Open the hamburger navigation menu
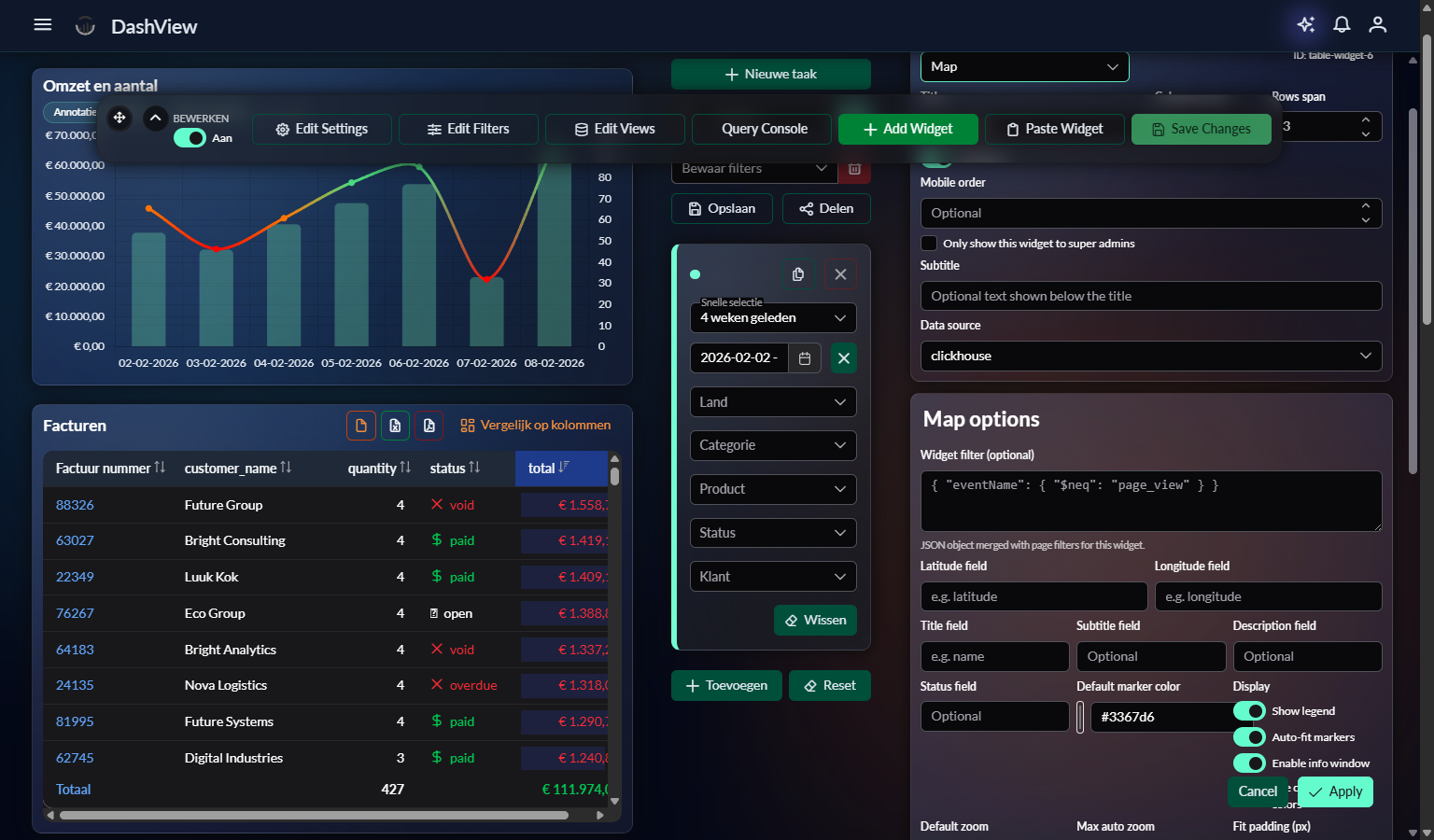The image size is (1434, 840). (42, 24)
